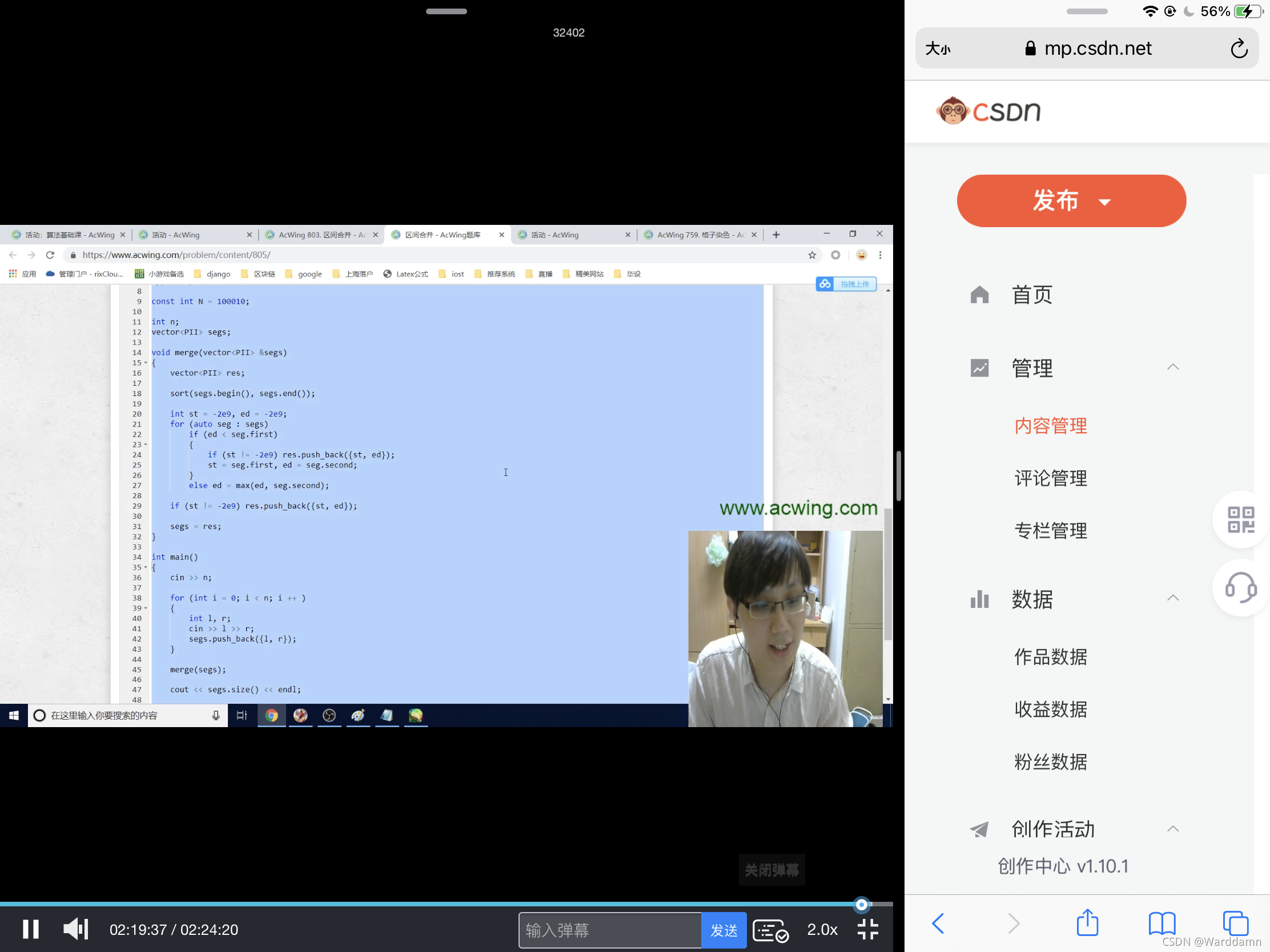Open the 推荐系统 bookmark folder
Image resolution: width=1270 pixels, height=952 pixels.
coord(495,274)
